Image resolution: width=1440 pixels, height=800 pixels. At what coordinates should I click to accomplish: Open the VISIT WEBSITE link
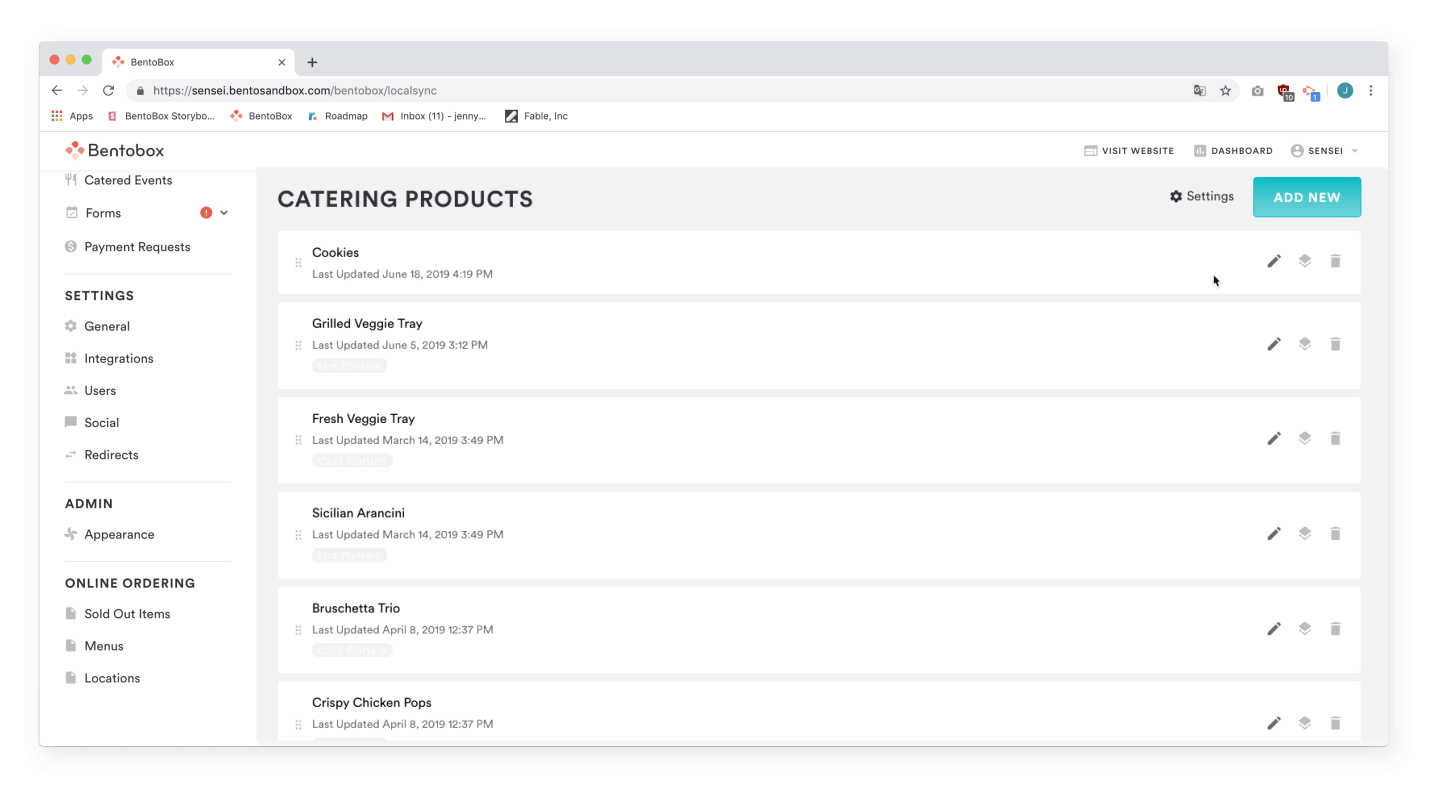tap(1129, 151)
